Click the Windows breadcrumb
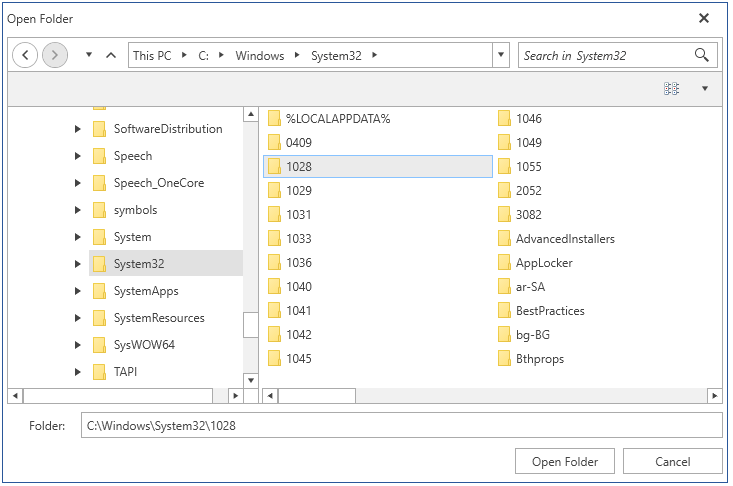Image resolution: width=733 pixels, height=486 pixels. point(259,56)
